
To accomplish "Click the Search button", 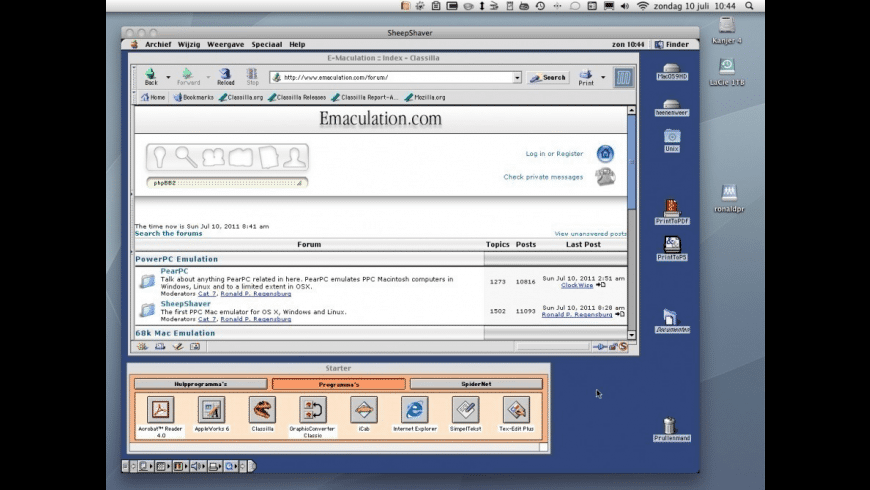I will [548, 77].
